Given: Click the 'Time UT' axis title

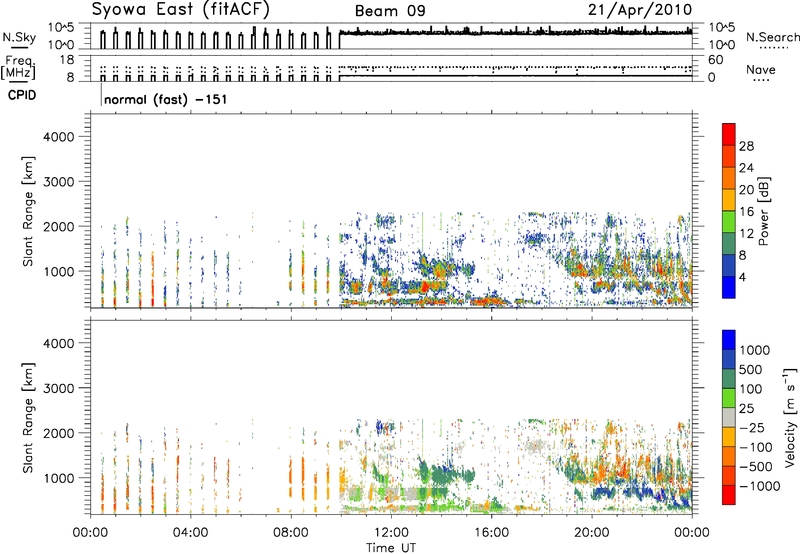Looking at the screenshot, I should pos(391,548).
